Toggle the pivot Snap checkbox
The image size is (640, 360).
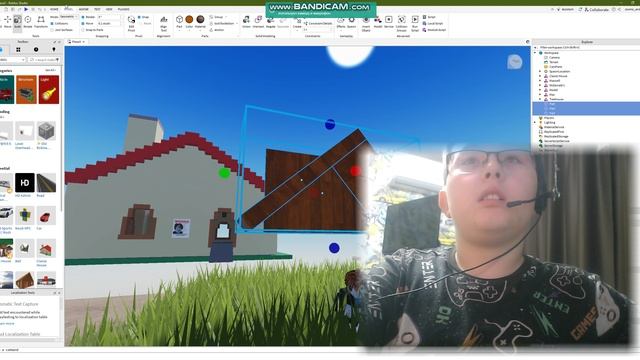[x=144, y=17]
